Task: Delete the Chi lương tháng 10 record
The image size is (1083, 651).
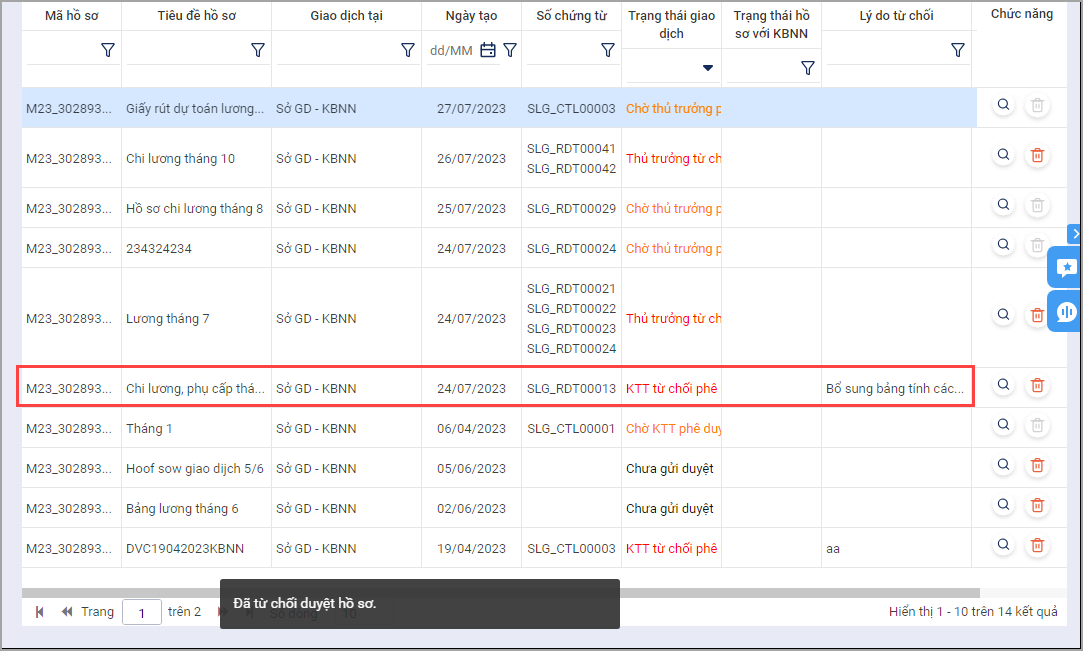Action: click(x=1037, y=155)
